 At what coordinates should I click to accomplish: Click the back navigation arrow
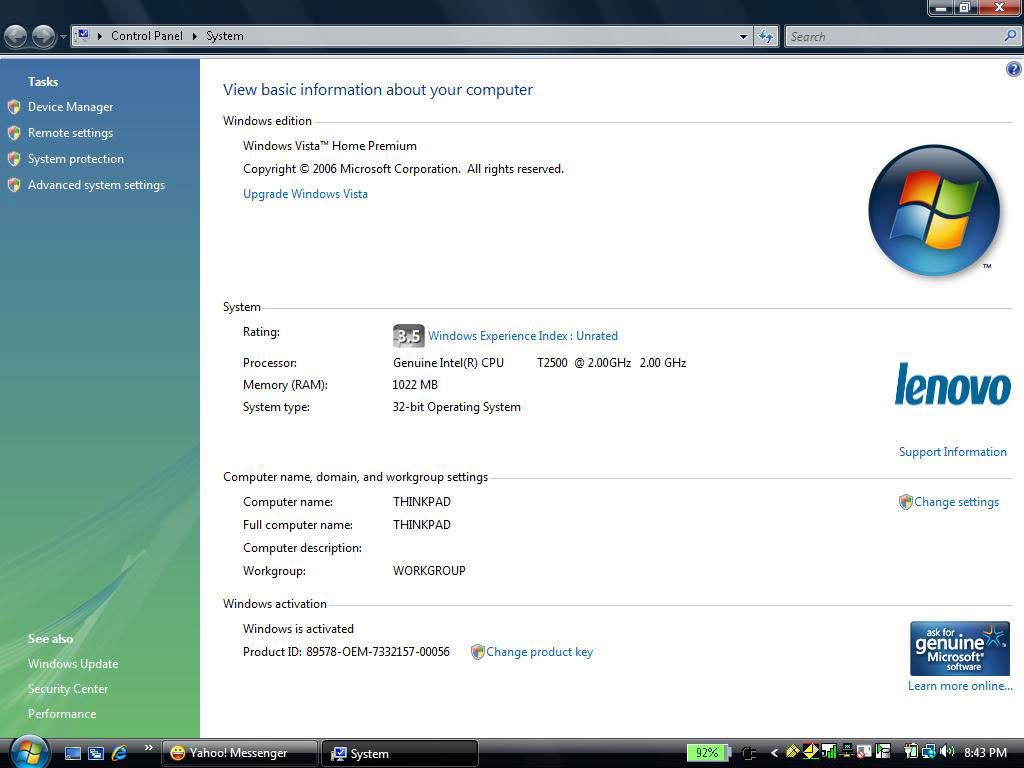[x=16, y=36]
